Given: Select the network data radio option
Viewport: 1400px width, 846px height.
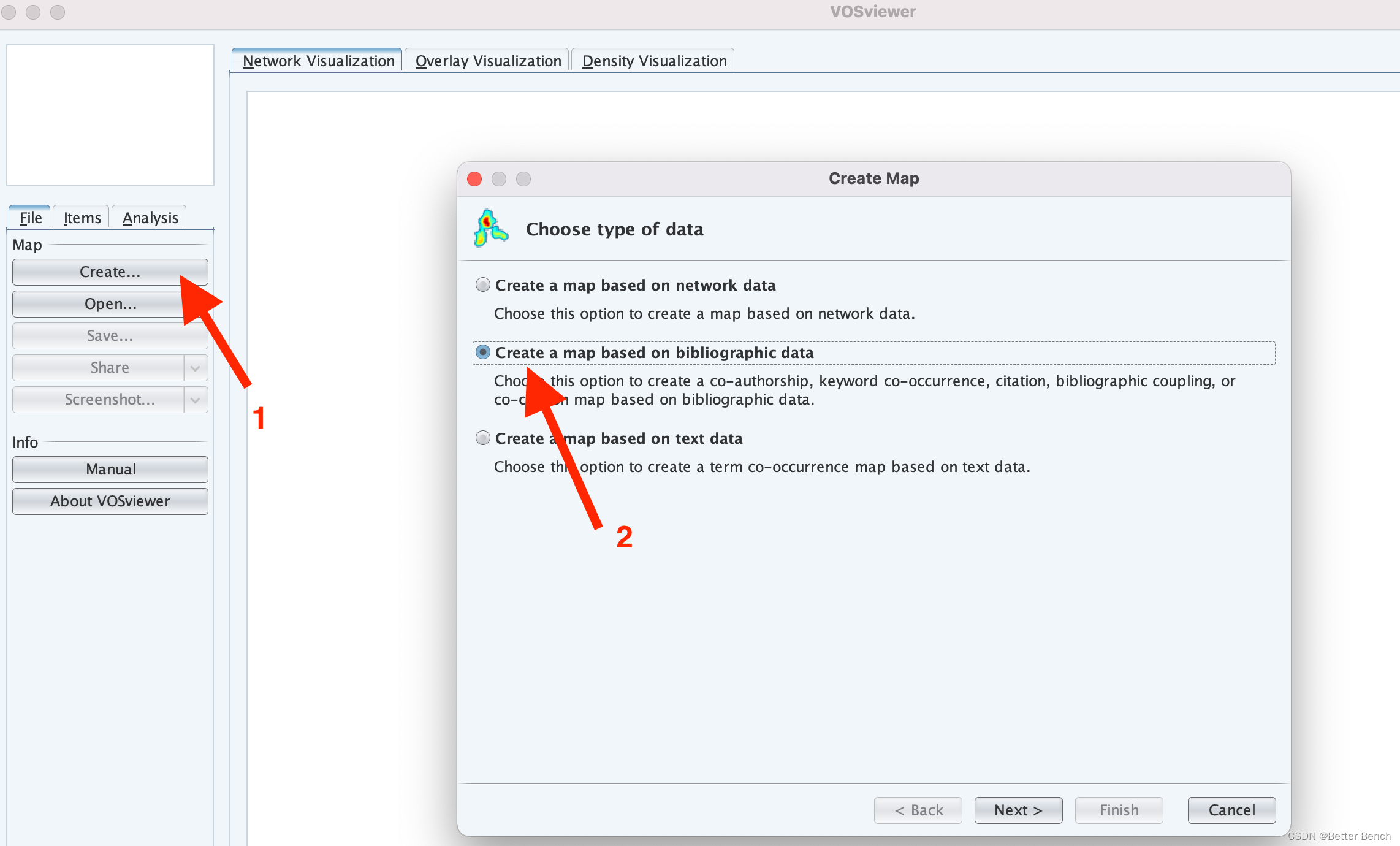Looking at the screenshot, I should tap(483, 285).
